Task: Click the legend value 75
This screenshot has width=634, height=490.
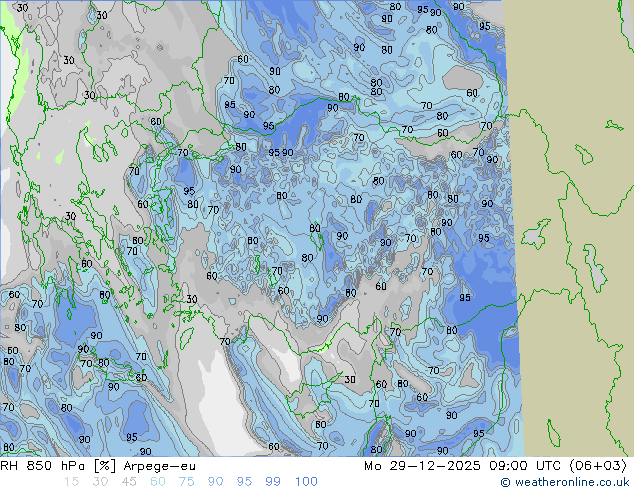Action: point(186,482)
